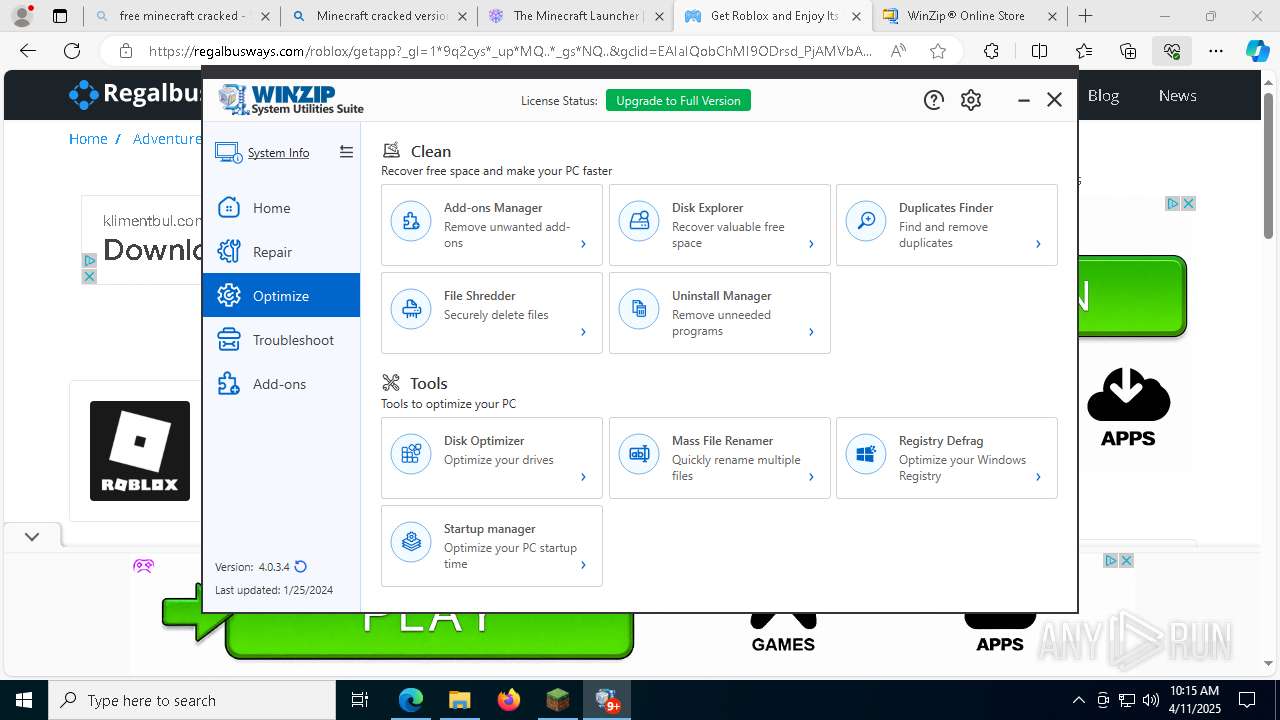The width and height of the screenshot is (1280, 720).
Task: Open the WinZip help question mark icon
Action: [933, 100]
